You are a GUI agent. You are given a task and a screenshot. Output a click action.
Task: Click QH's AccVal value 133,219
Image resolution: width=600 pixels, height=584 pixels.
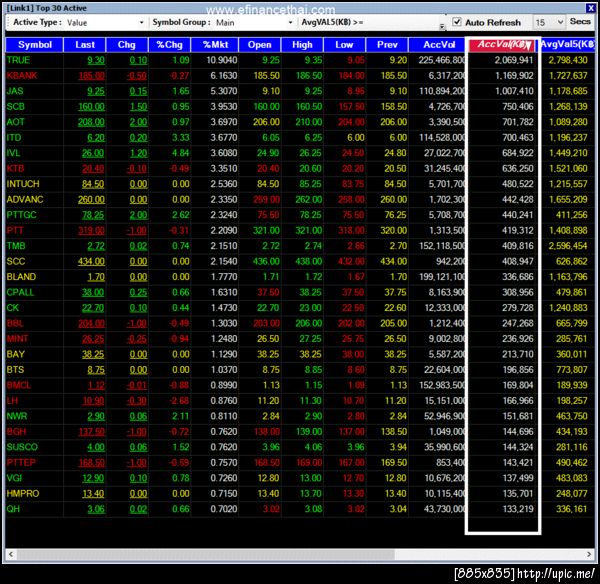(x=517, y=509)
